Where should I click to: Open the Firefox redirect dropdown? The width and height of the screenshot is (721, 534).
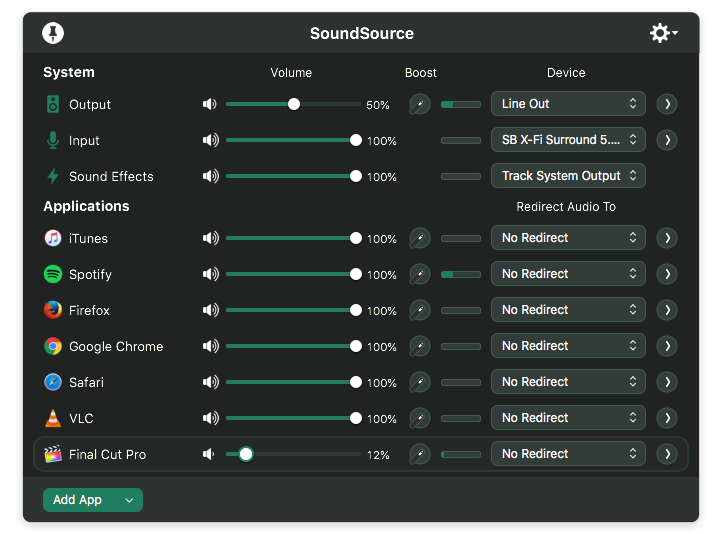[568, 310]
